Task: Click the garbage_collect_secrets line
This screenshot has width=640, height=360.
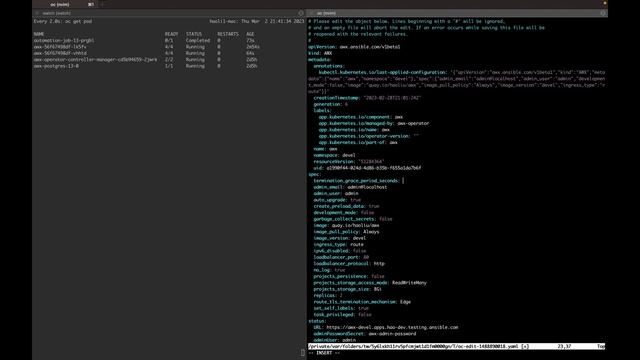Action: tap(353, 219)
